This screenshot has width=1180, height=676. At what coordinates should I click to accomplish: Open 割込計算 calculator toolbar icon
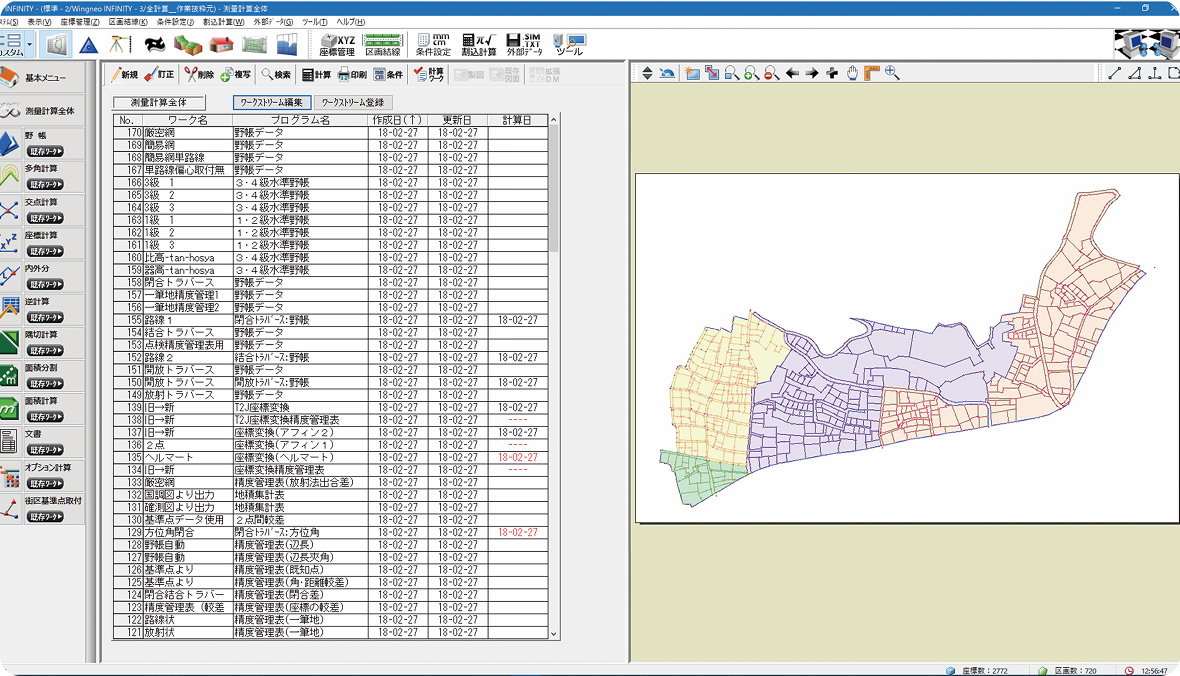click(479, 45)
